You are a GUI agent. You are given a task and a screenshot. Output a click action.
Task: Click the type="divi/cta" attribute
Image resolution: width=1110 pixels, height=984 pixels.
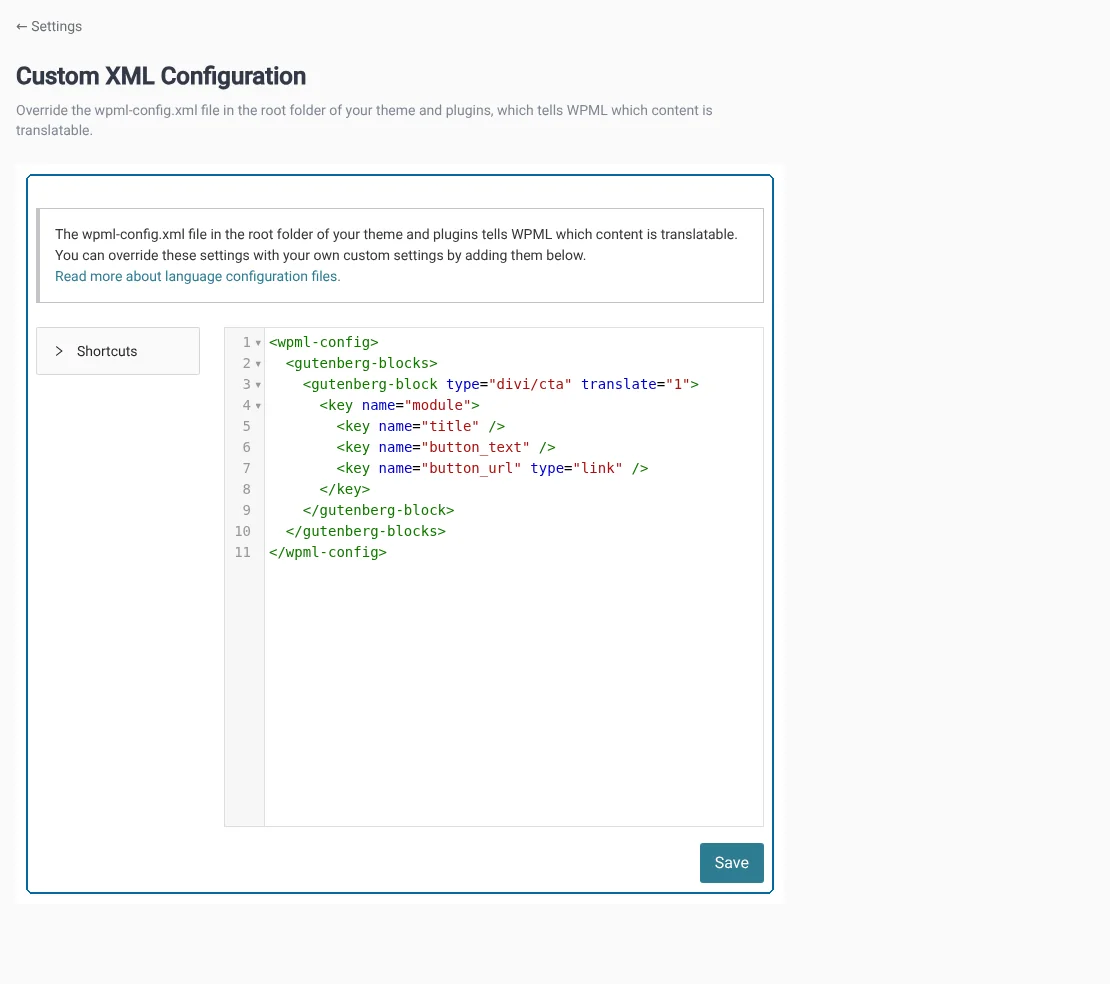point(509,384)
